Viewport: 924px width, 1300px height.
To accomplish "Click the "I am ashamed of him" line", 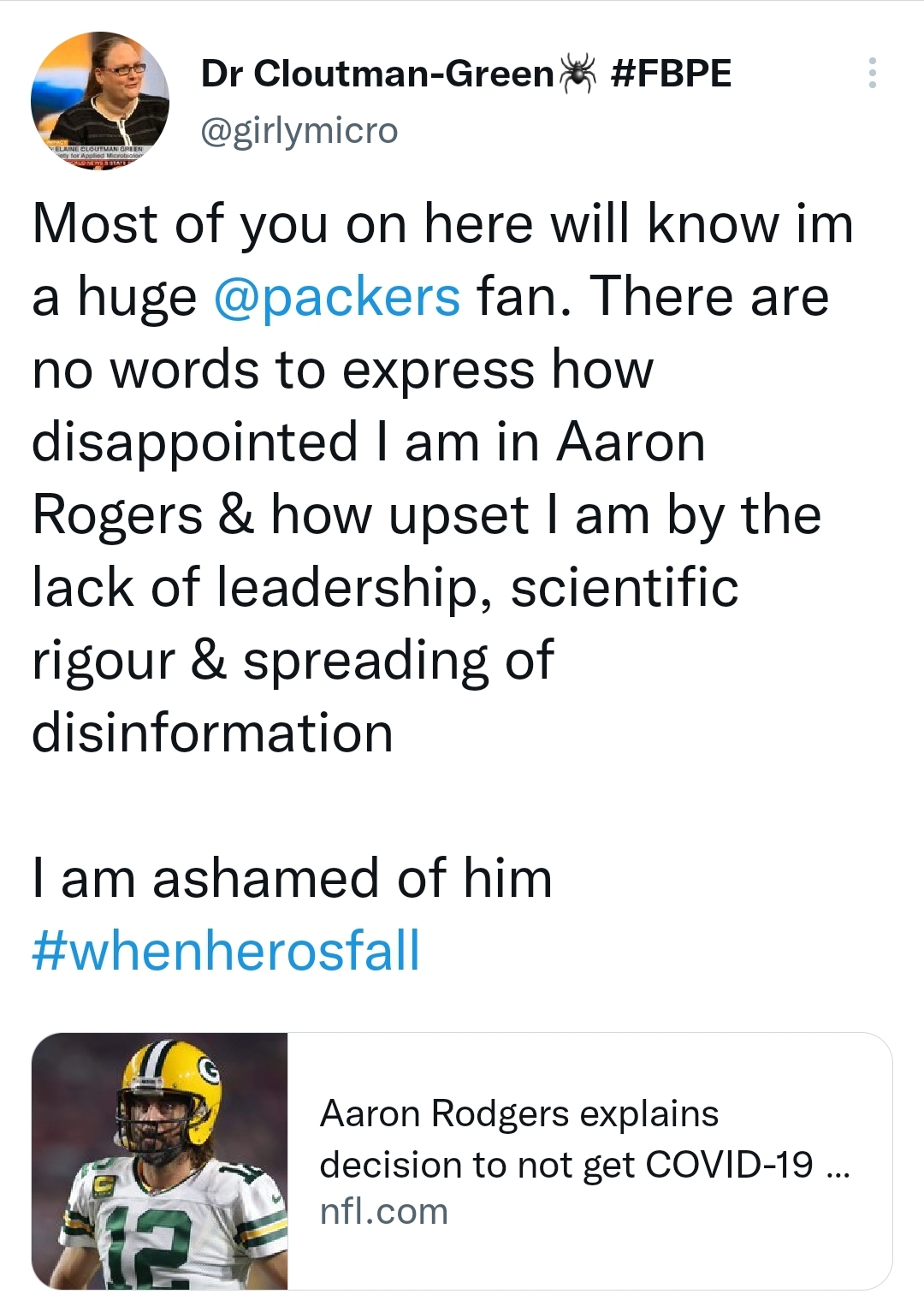I will (292, 879).
